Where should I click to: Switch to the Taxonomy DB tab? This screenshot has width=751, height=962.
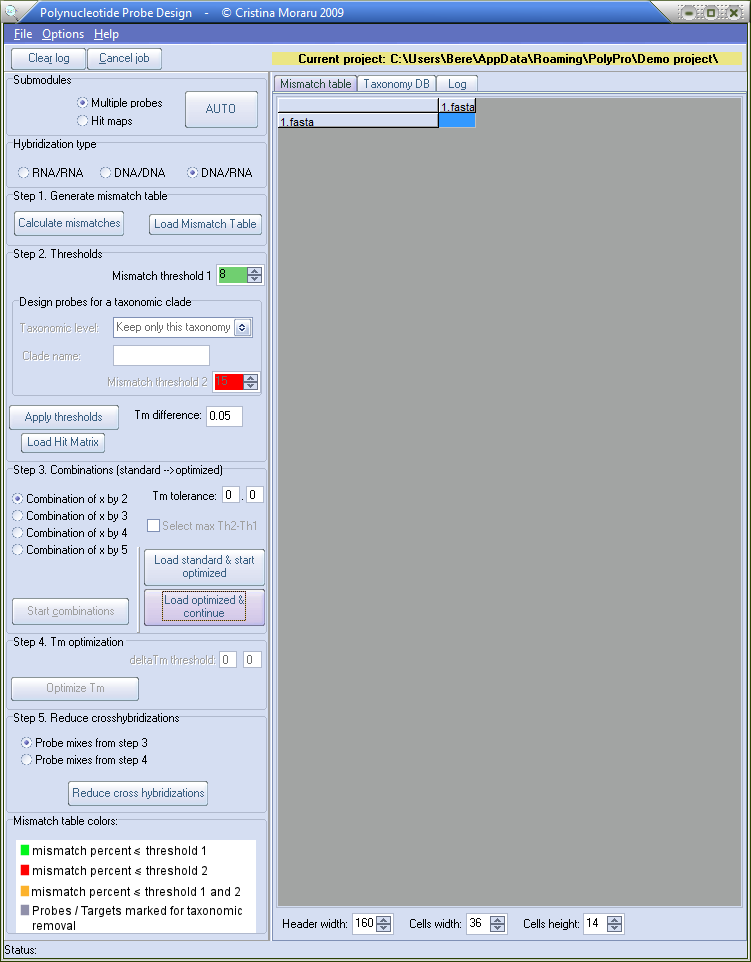click(x=396, y=84)
